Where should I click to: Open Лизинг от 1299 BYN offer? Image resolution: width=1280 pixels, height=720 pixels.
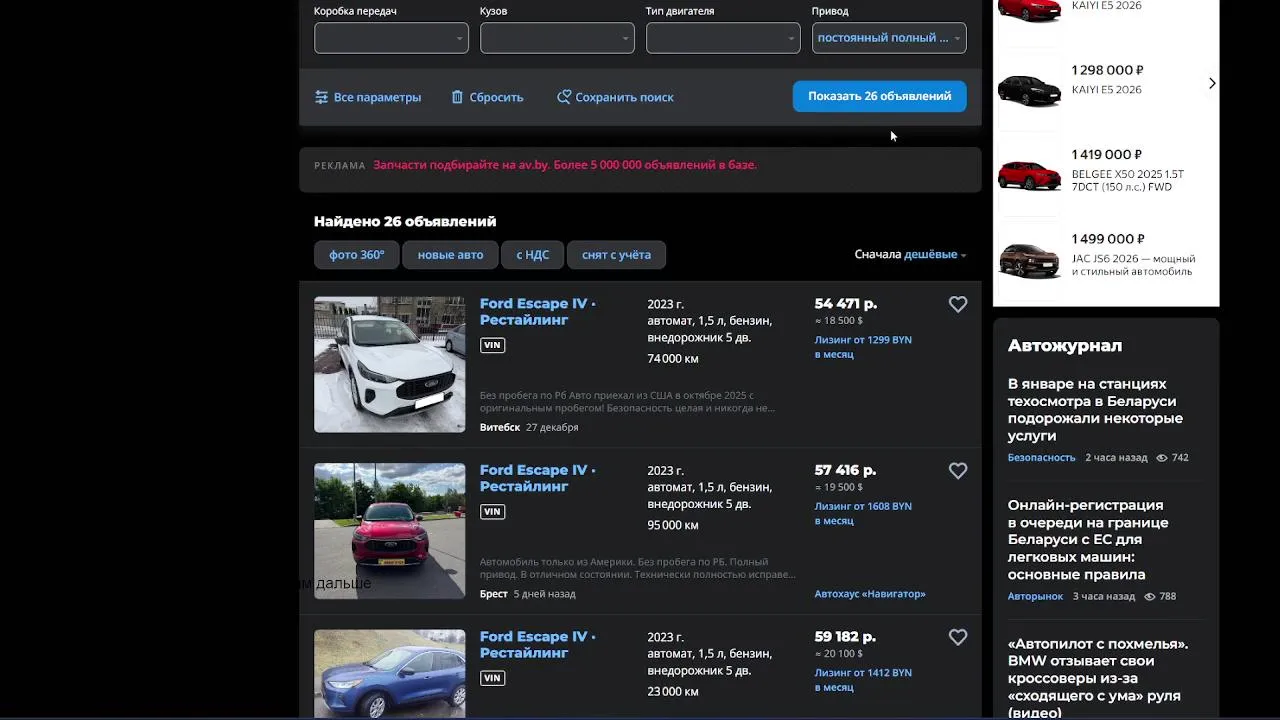coord(863,347)
